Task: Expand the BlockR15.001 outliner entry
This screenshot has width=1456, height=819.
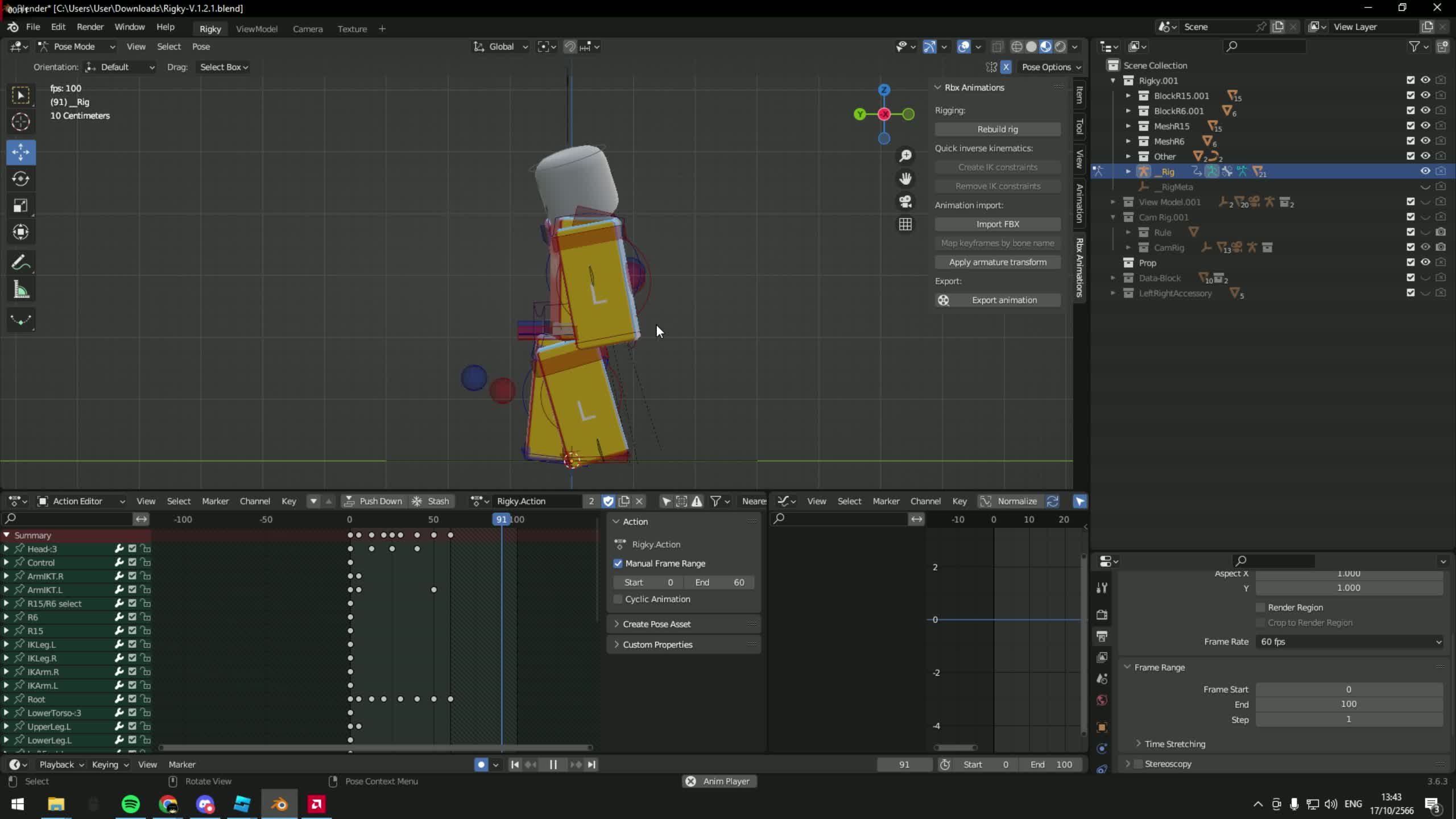Action: coord(1128,96)
